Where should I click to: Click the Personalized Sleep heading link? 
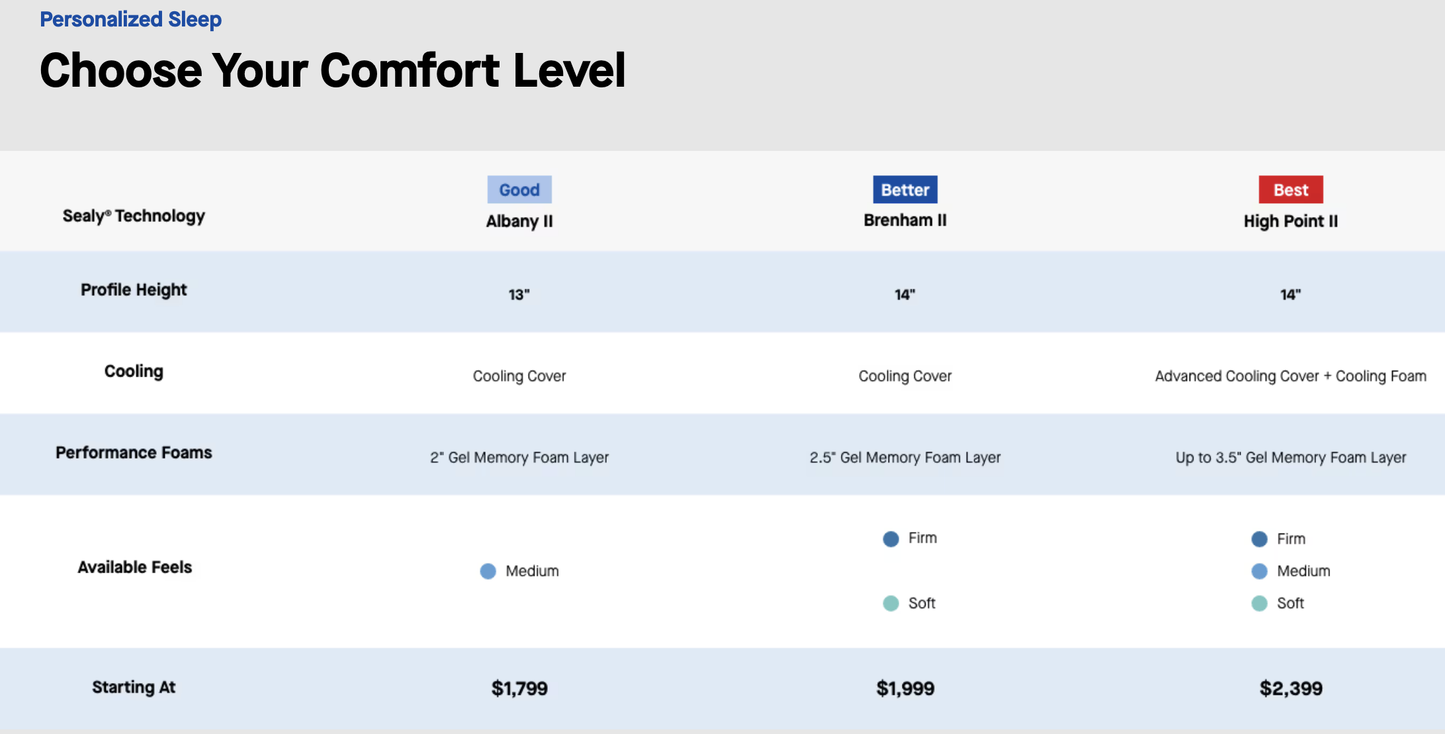pos(131,20)
